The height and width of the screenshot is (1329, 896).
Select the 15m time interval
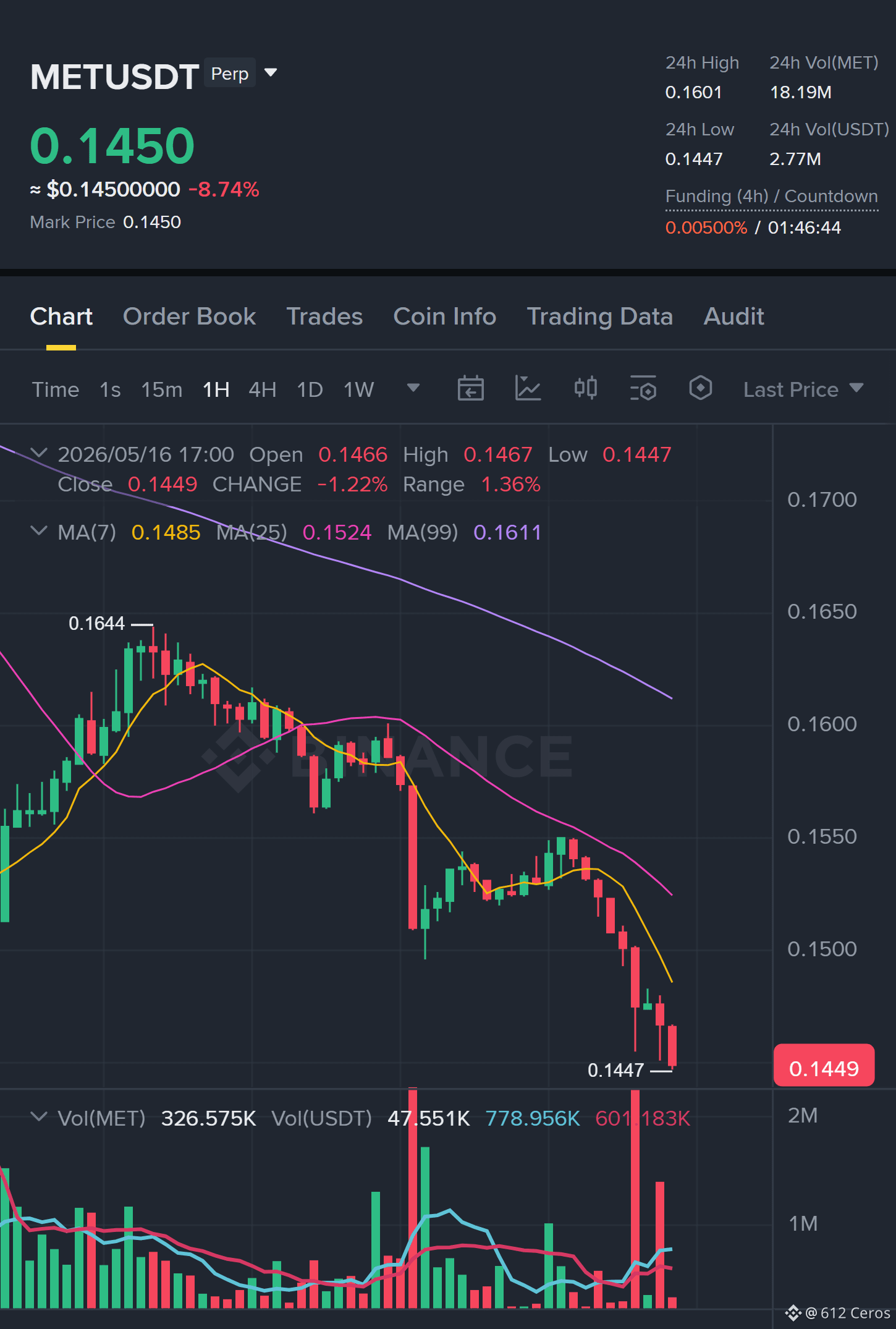[x=161, y=389]
